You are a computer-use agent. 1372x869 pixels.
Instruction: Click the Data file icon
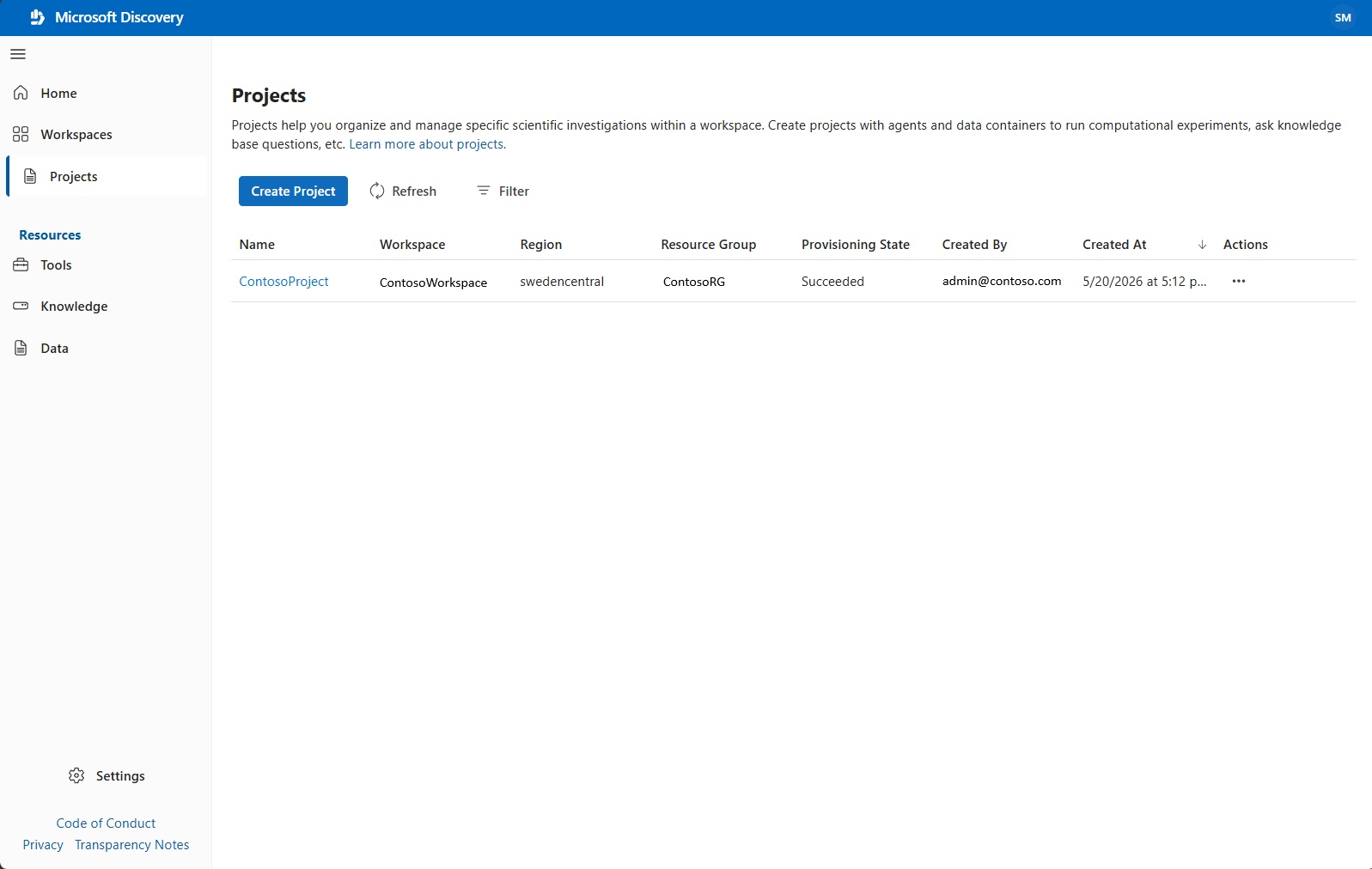tap(21, 348)
